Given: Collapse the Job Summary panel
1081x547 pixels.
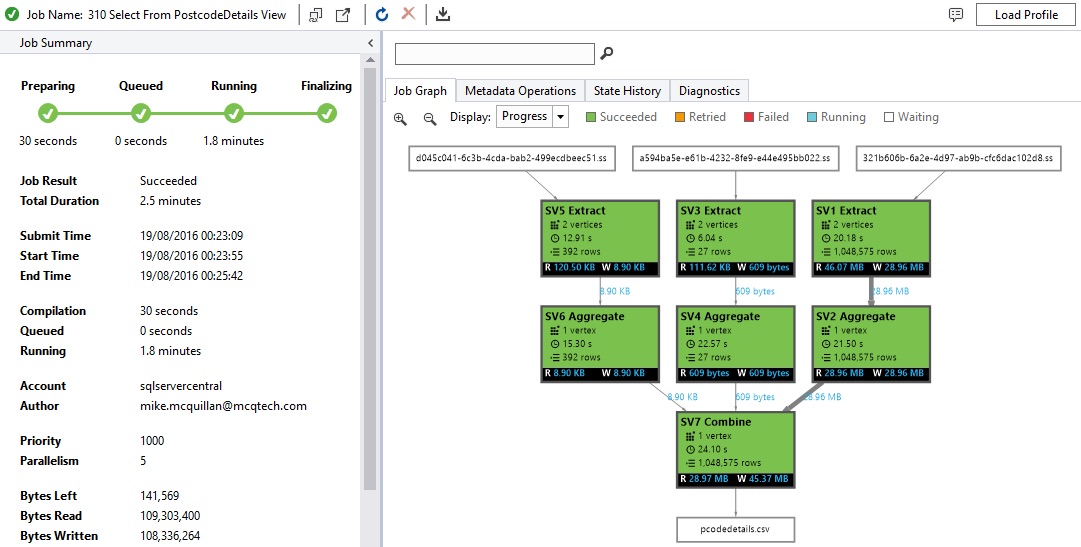Looking at the screenshot, I should (370, 43).
